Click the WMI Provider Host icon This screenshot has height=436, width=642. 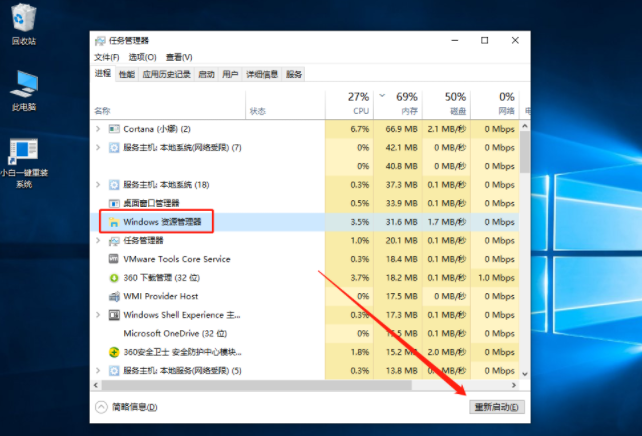(x=114, y=296)
